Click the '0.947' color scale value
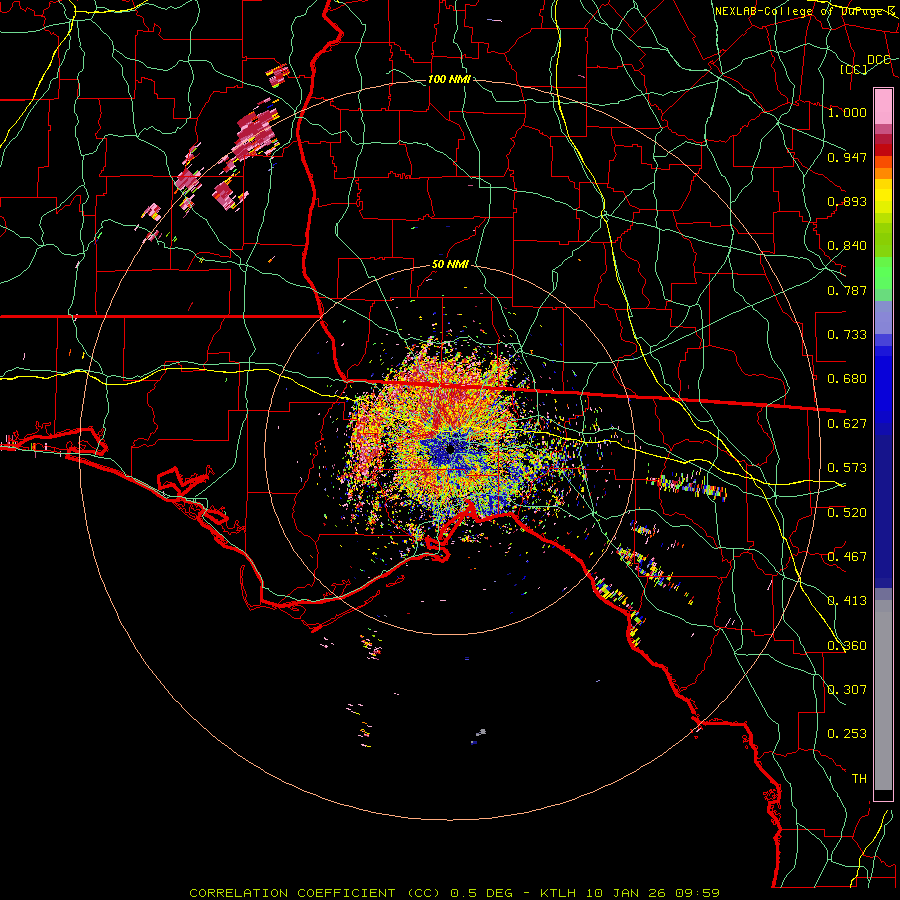900x900 pixels. (x=847, y=157)
